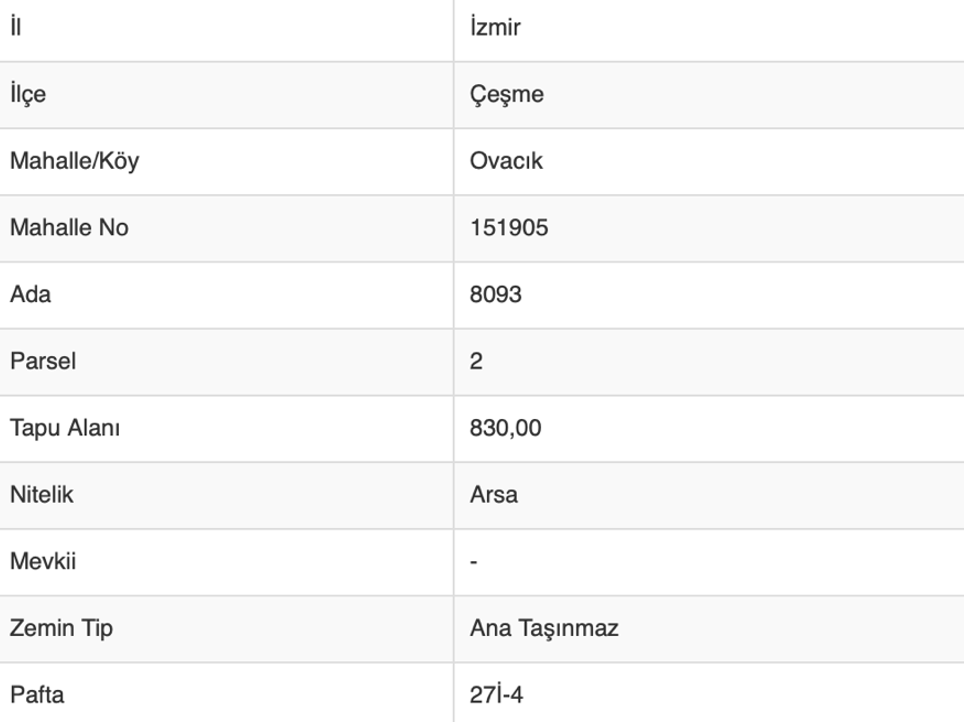Click the Ada value 8093
This screenshot has width=964, height=722.
pyautogui.click(x=496, y=295)
